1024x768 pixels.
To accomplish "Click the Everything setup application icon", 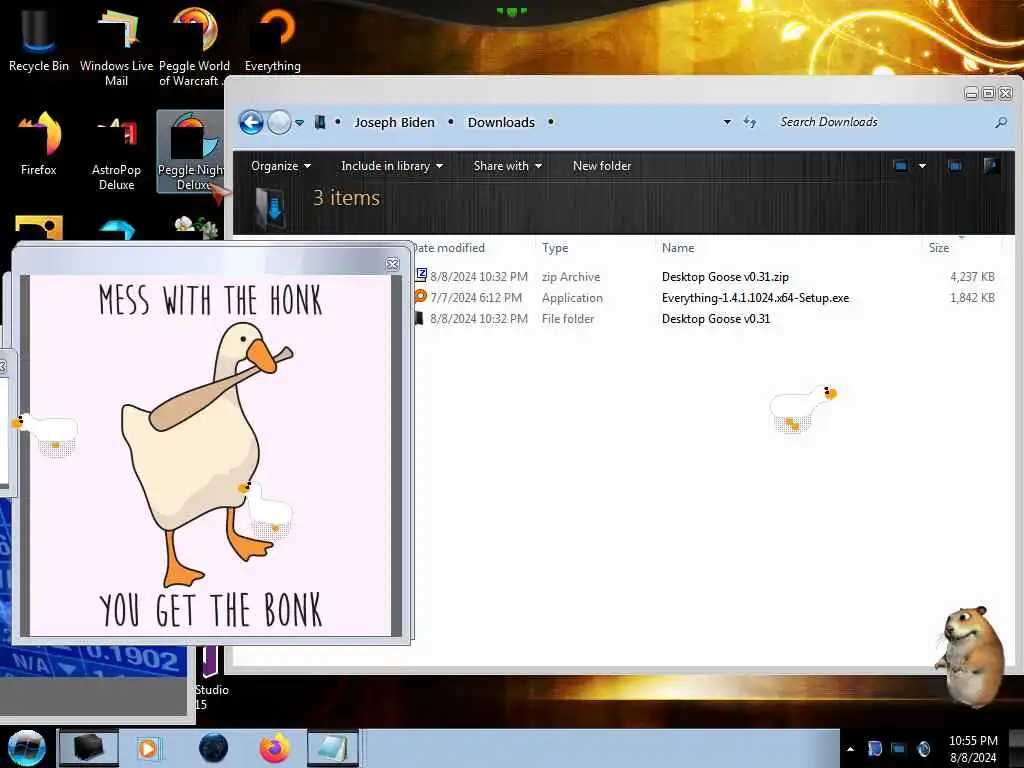I will [421, 296].
